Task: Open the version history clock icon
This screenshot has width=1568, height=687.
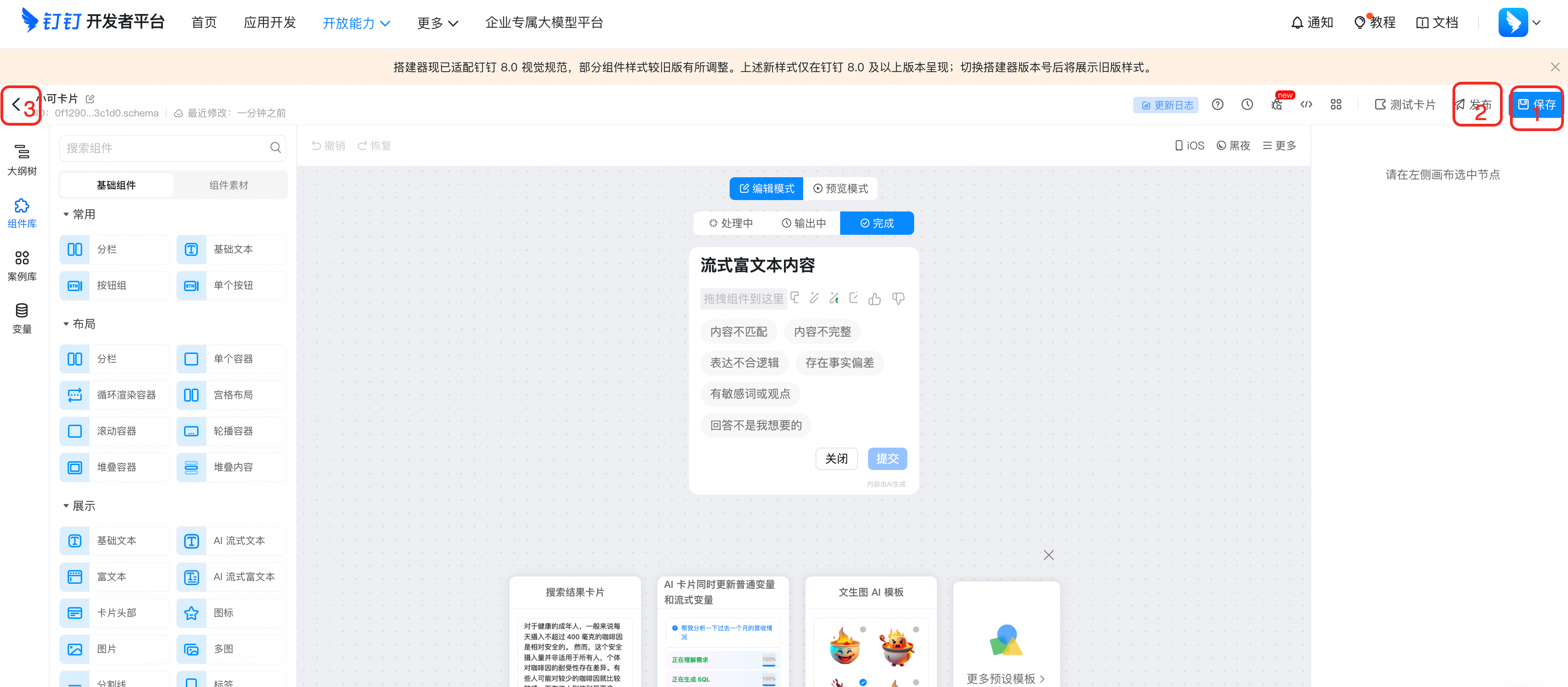Action: coord(1247,104)
